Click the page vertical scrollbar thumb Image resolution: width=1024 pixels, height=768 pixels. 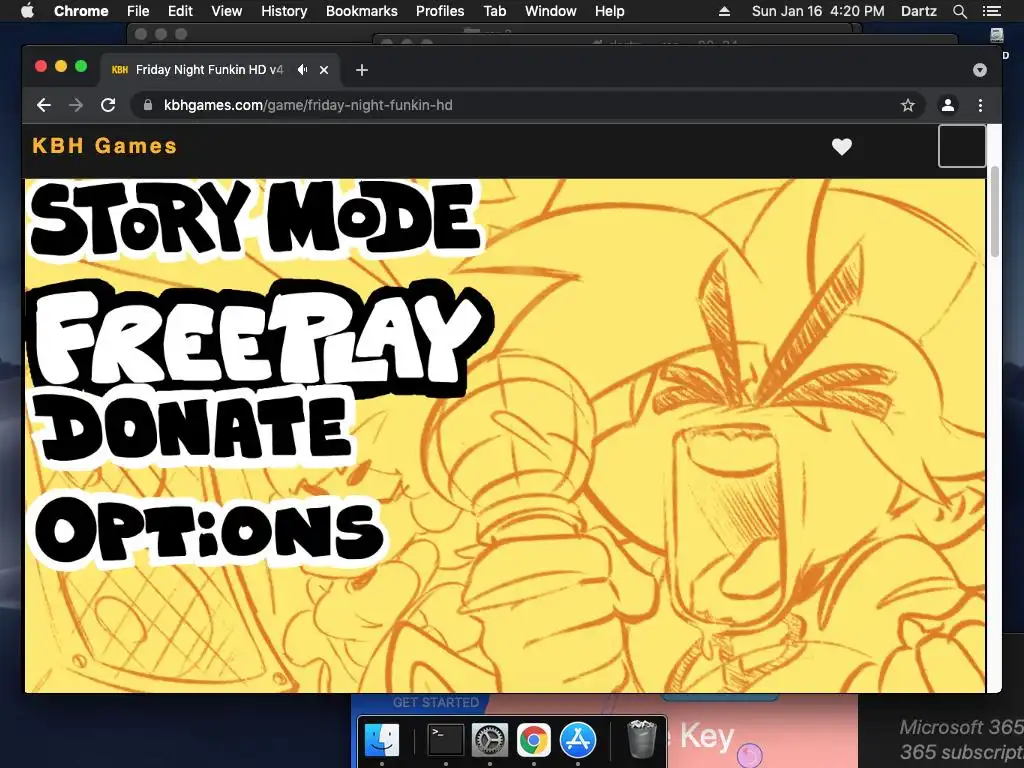994,212
